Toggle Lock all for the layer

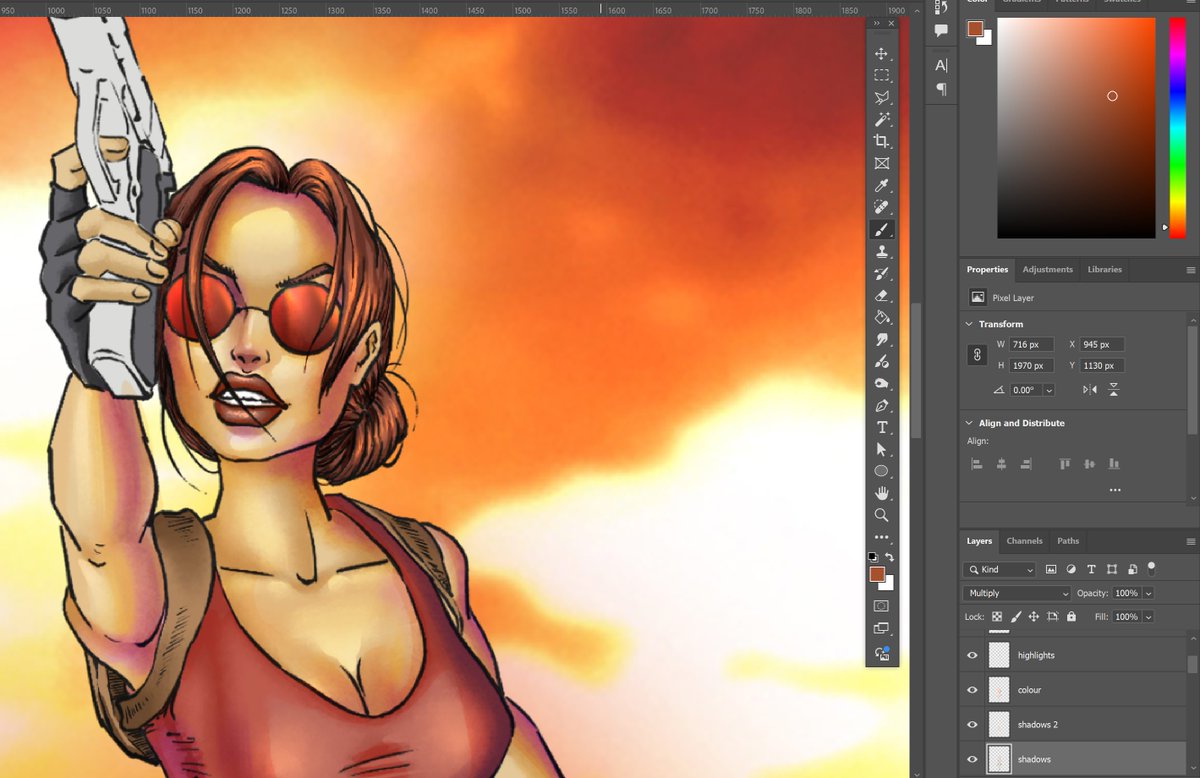point(1071,617)
